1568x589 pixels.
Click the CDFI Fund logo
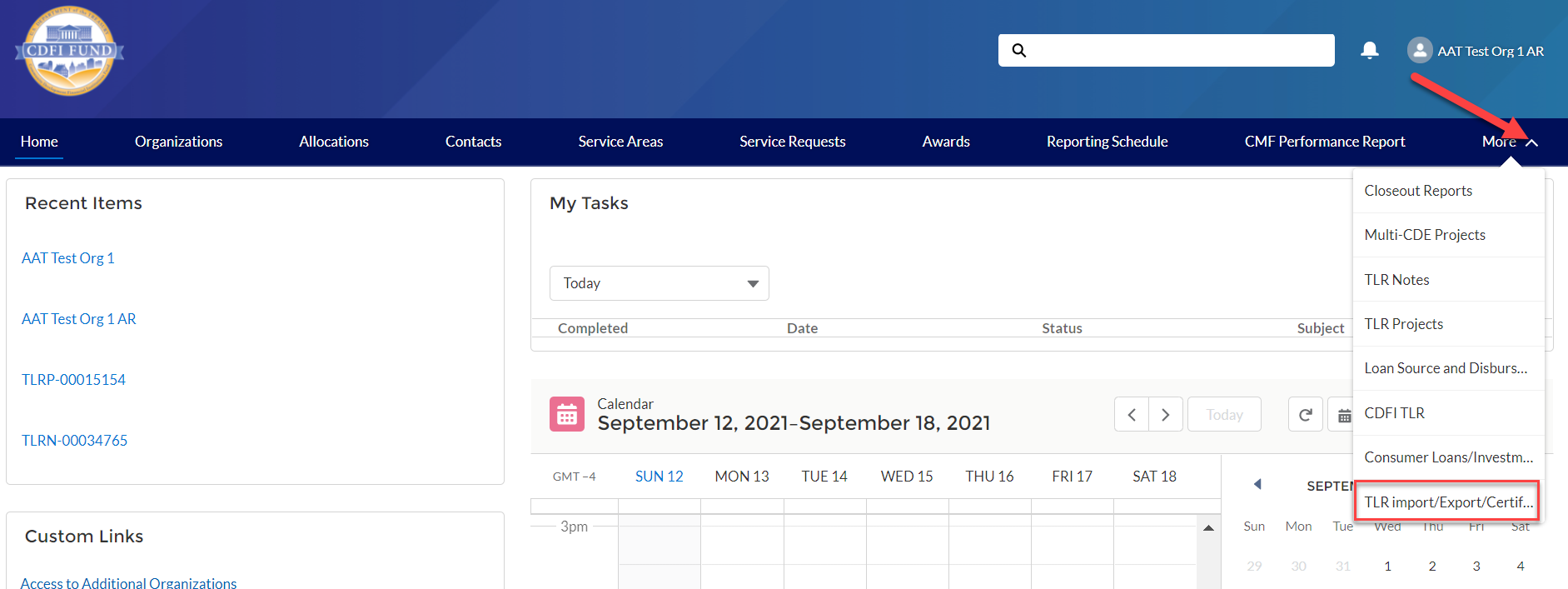click(x=69, y=52)
